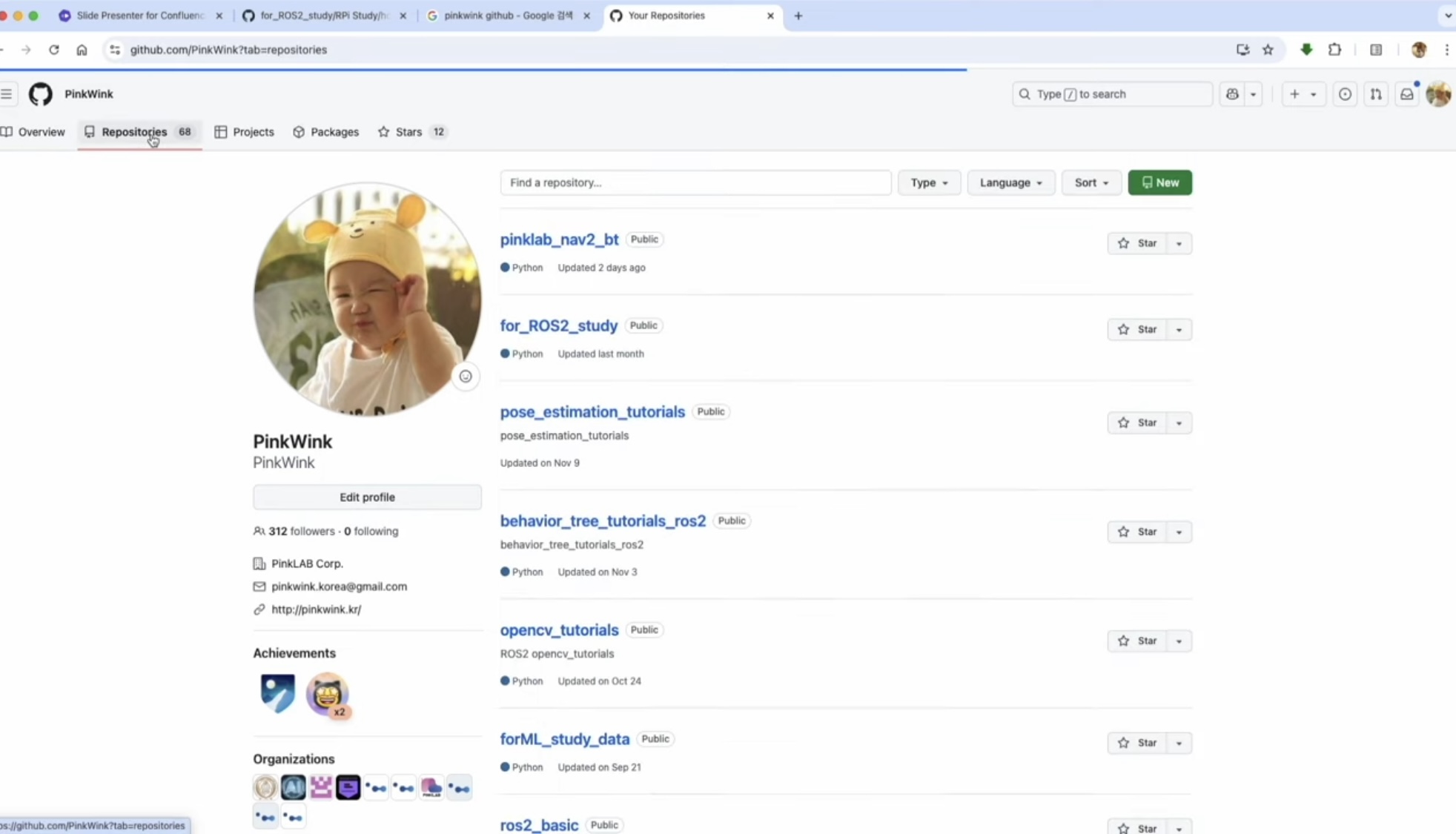
Task: Open the Language filter dropdown
Action: pyautogui.click(x=1010, y=182)
